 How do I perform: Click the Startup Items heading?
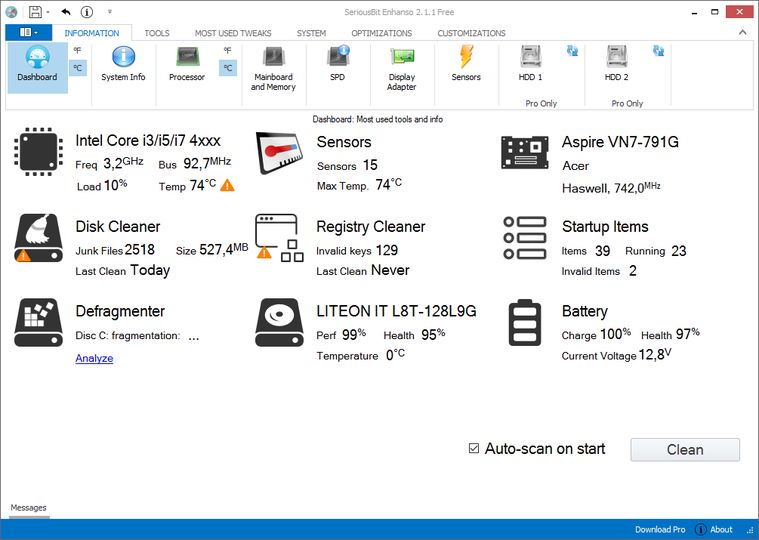pyautogui.click(x=605, y=226)
